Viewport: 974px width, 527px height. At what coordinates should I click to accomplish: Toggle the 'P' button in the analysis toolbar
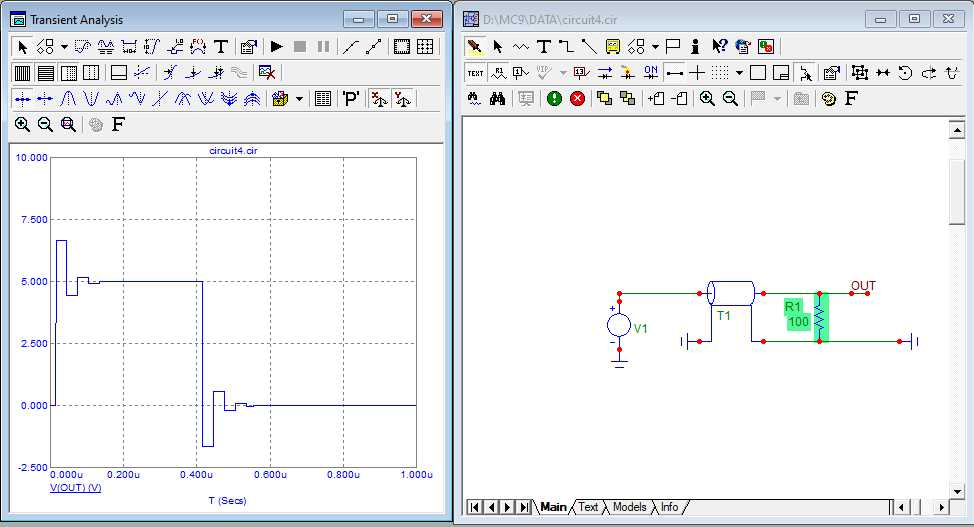[351, 98]
